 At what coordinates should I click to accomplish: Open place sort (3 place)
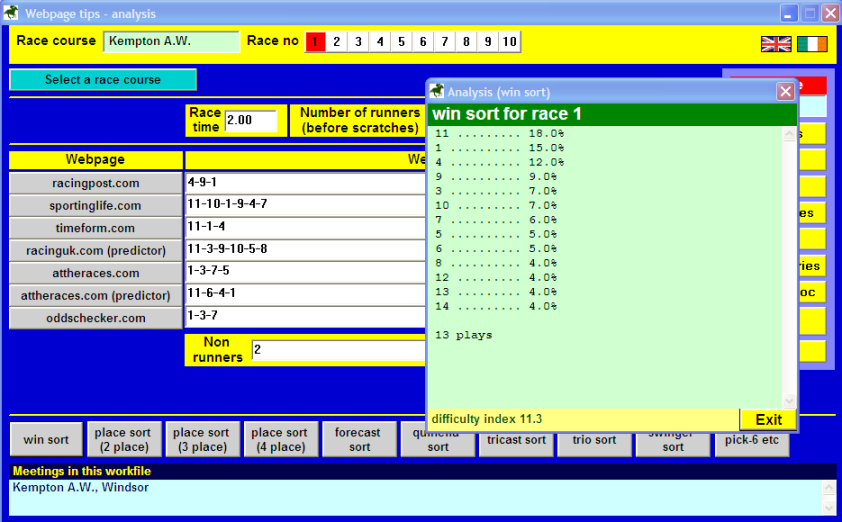(201, 440)
